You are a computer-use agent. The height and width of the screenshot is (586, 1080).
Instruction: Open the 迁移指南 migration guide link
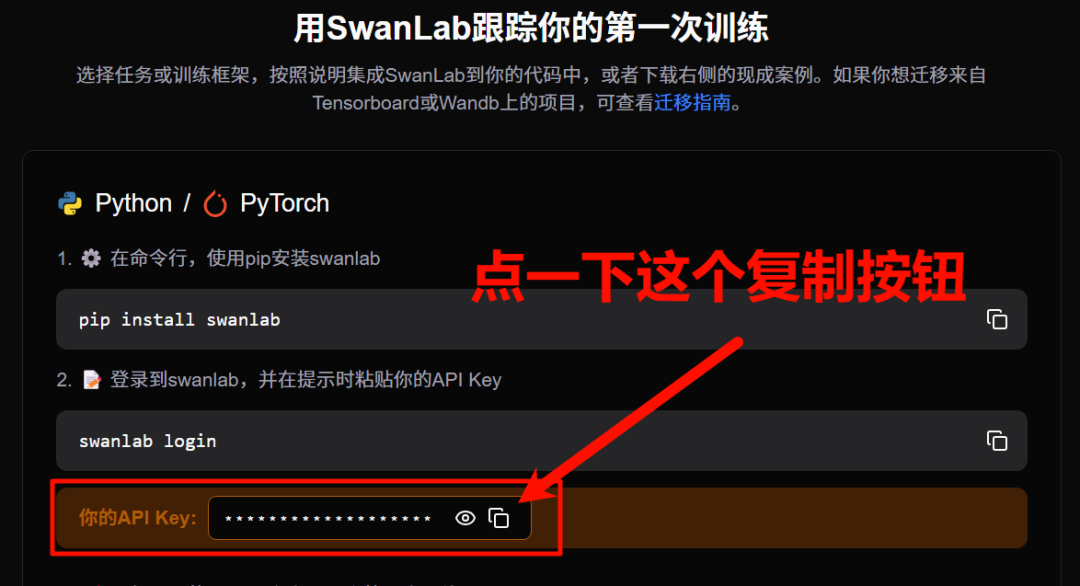click(692, 103)
